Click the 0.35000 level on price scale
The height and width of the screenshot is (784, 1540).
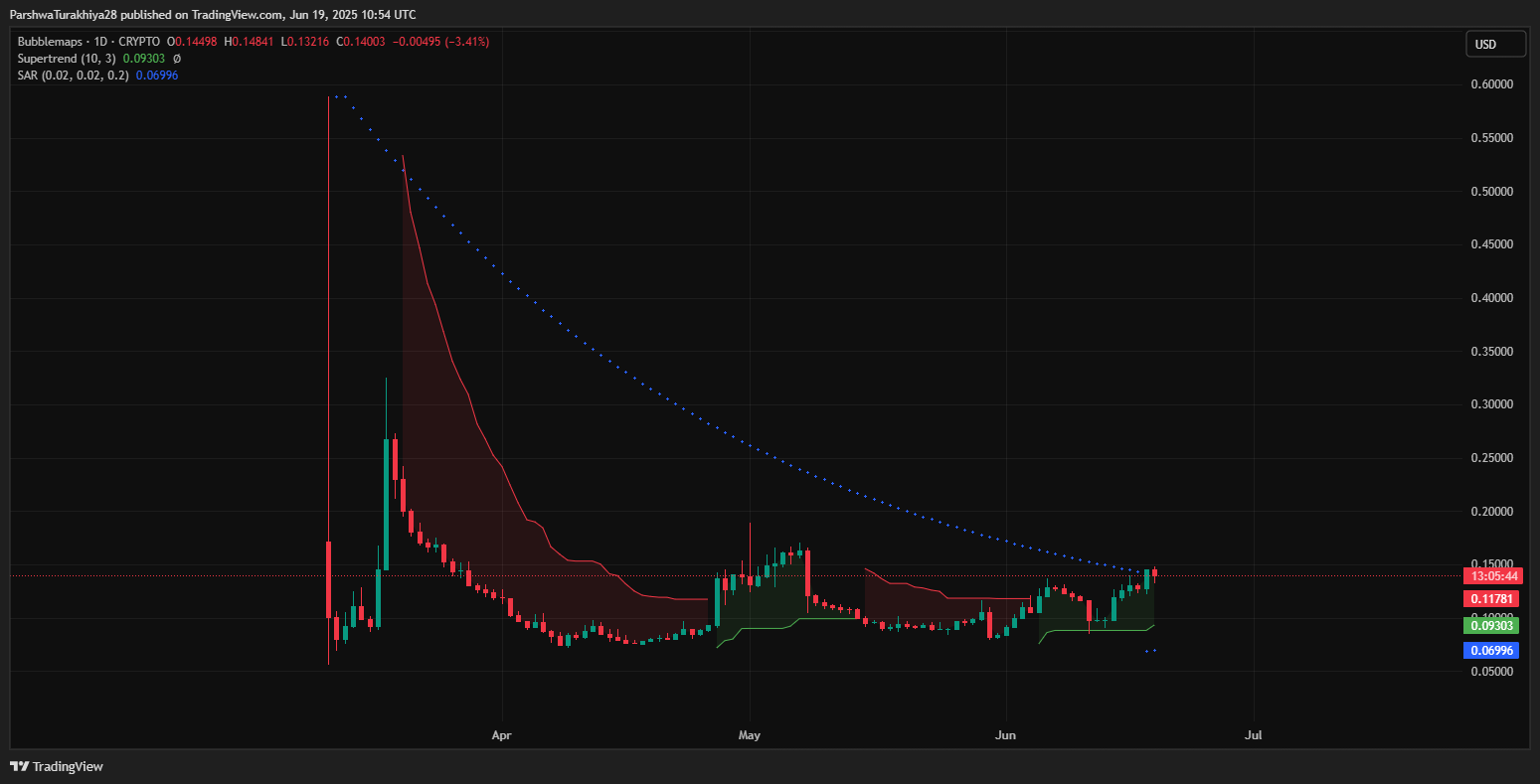point(1491,352)
